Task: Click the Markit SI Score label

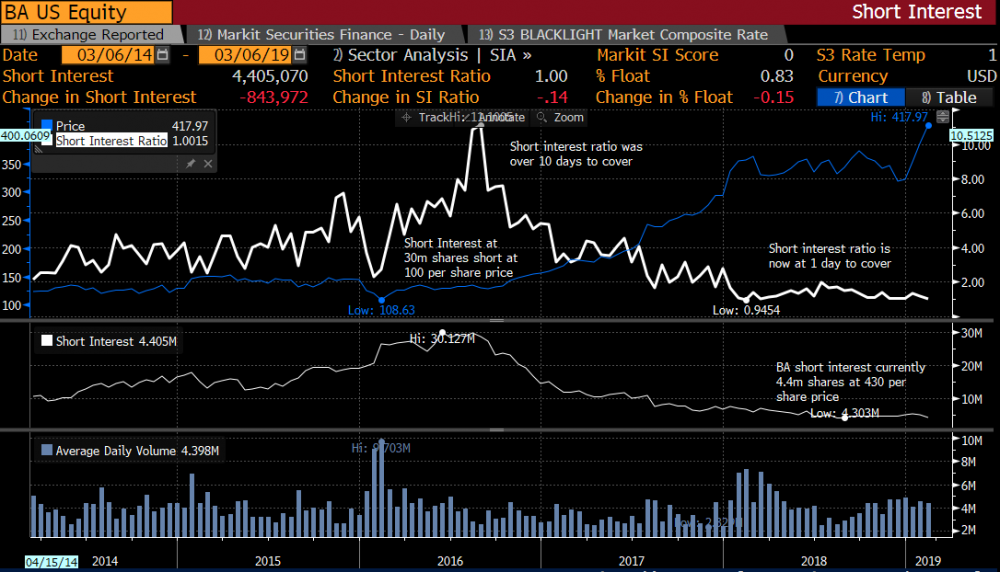Action: click(x=658, y=55)
